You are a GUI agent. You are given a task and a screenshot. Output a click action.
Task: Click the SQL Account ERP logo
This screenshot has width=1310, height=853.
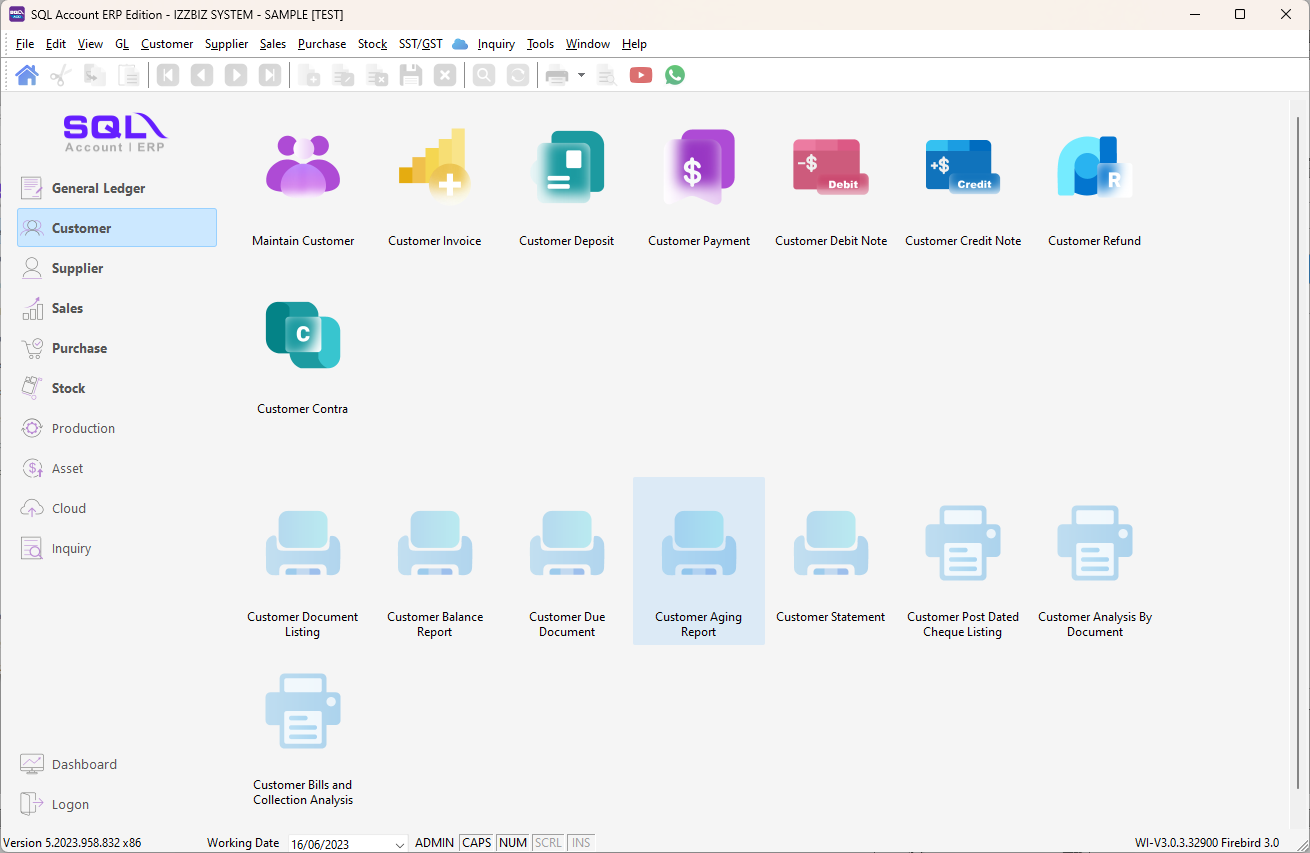[x=115, y=132]
